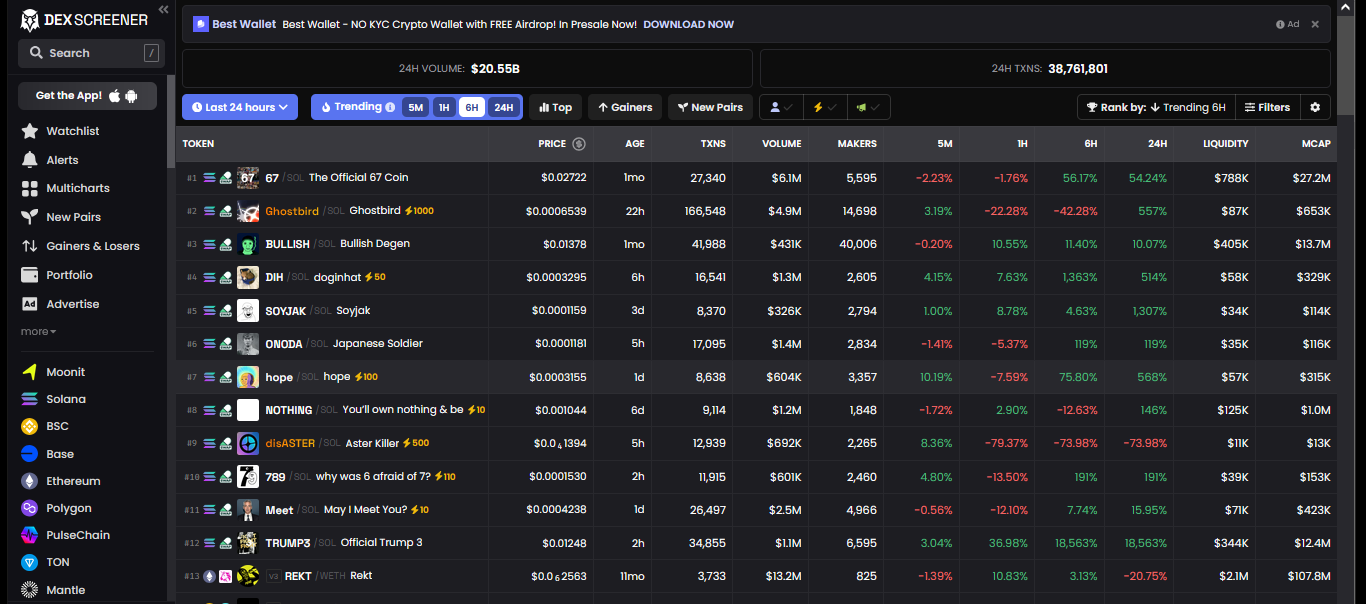1366x604 pixels.
Task: Sort by the TXNS column header
Action: (713, 144)
